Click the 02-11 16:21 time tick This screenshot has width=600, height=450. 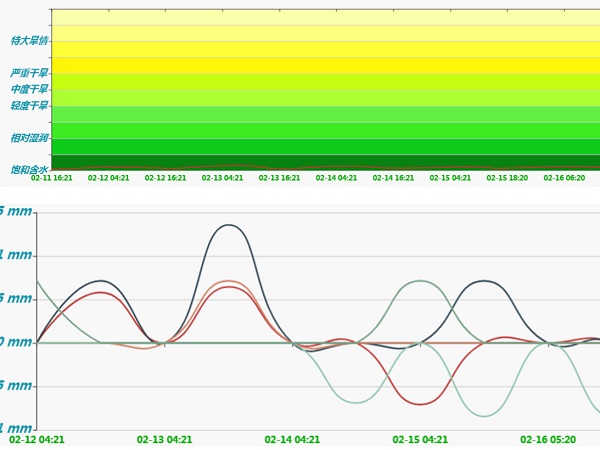51,178
